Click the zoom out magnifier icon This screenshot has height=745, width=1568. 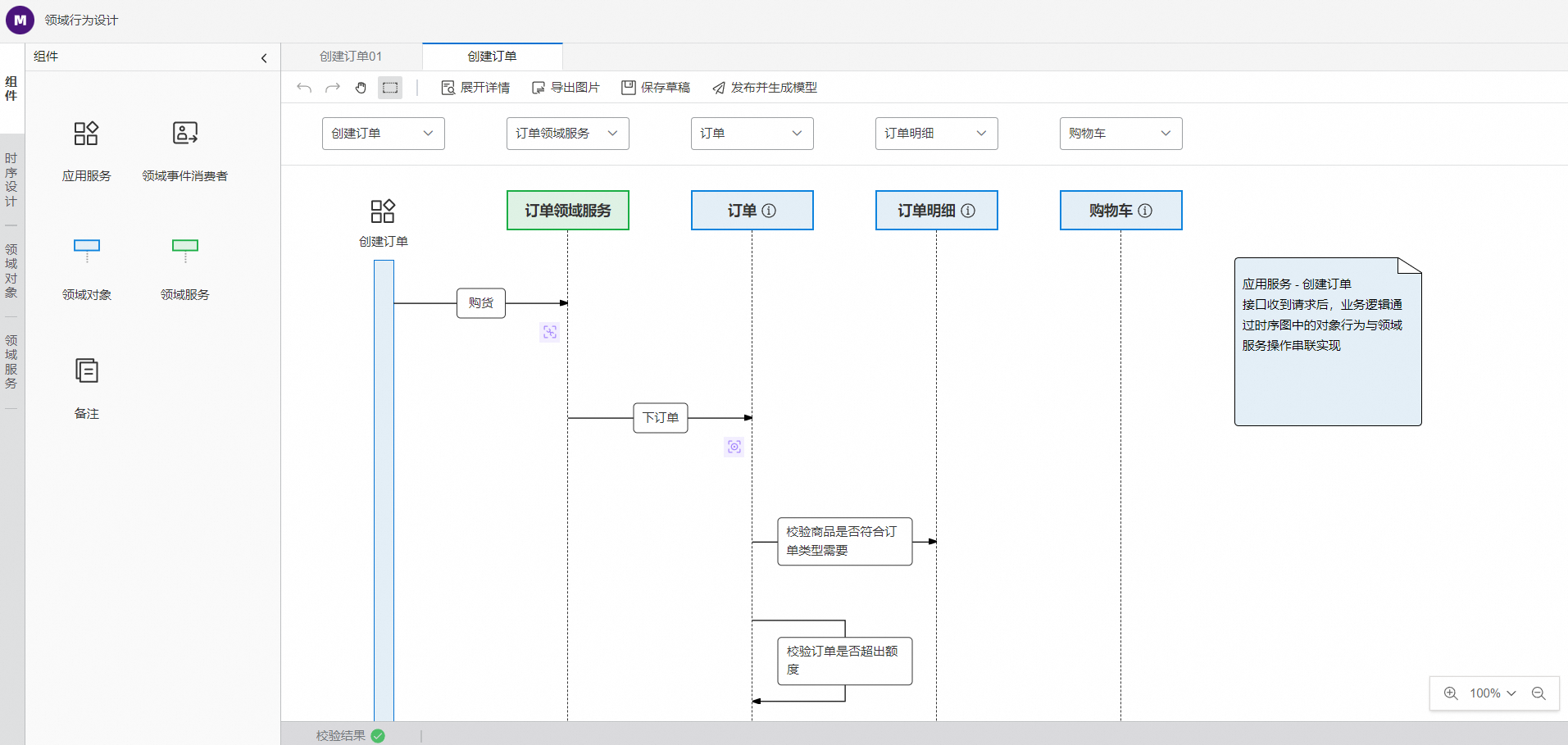pyautogui.click(x=1538, y=693)
